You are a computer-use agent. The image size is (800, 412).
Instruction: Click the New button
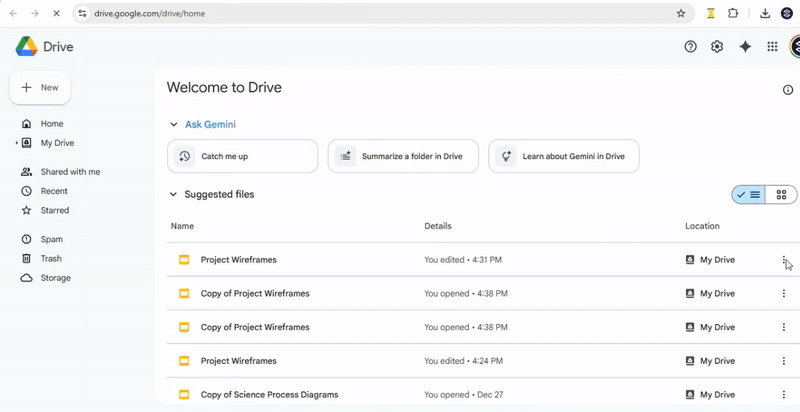tap(40, 88)
